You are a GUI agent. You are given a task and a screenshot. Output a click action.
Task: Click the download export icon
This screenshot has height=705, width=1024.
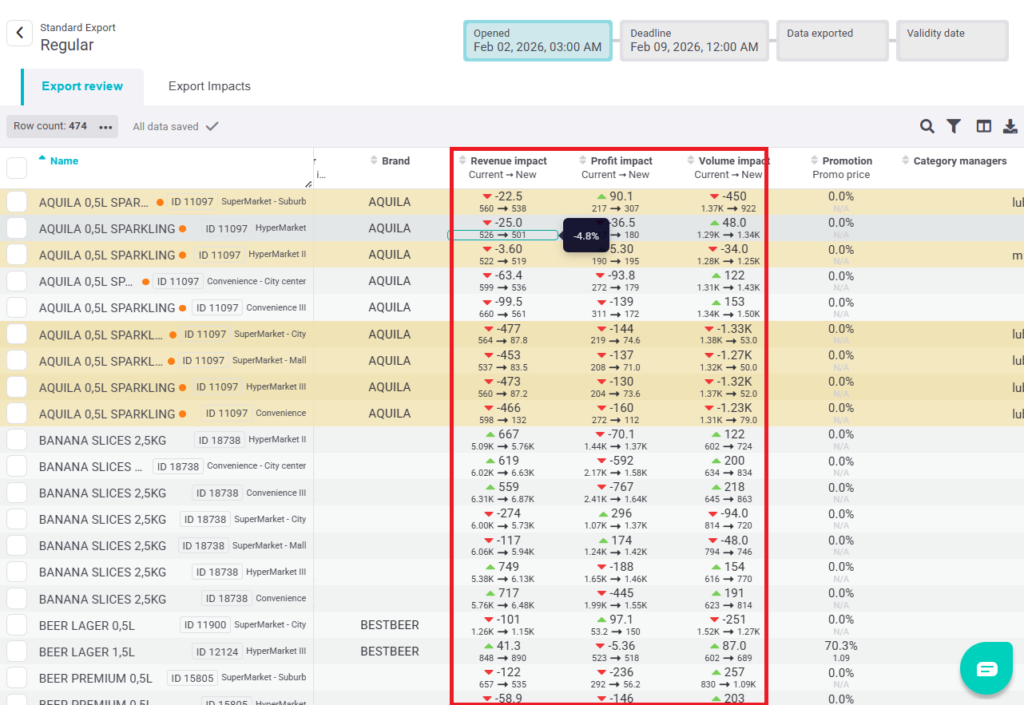click(1010, 126)
